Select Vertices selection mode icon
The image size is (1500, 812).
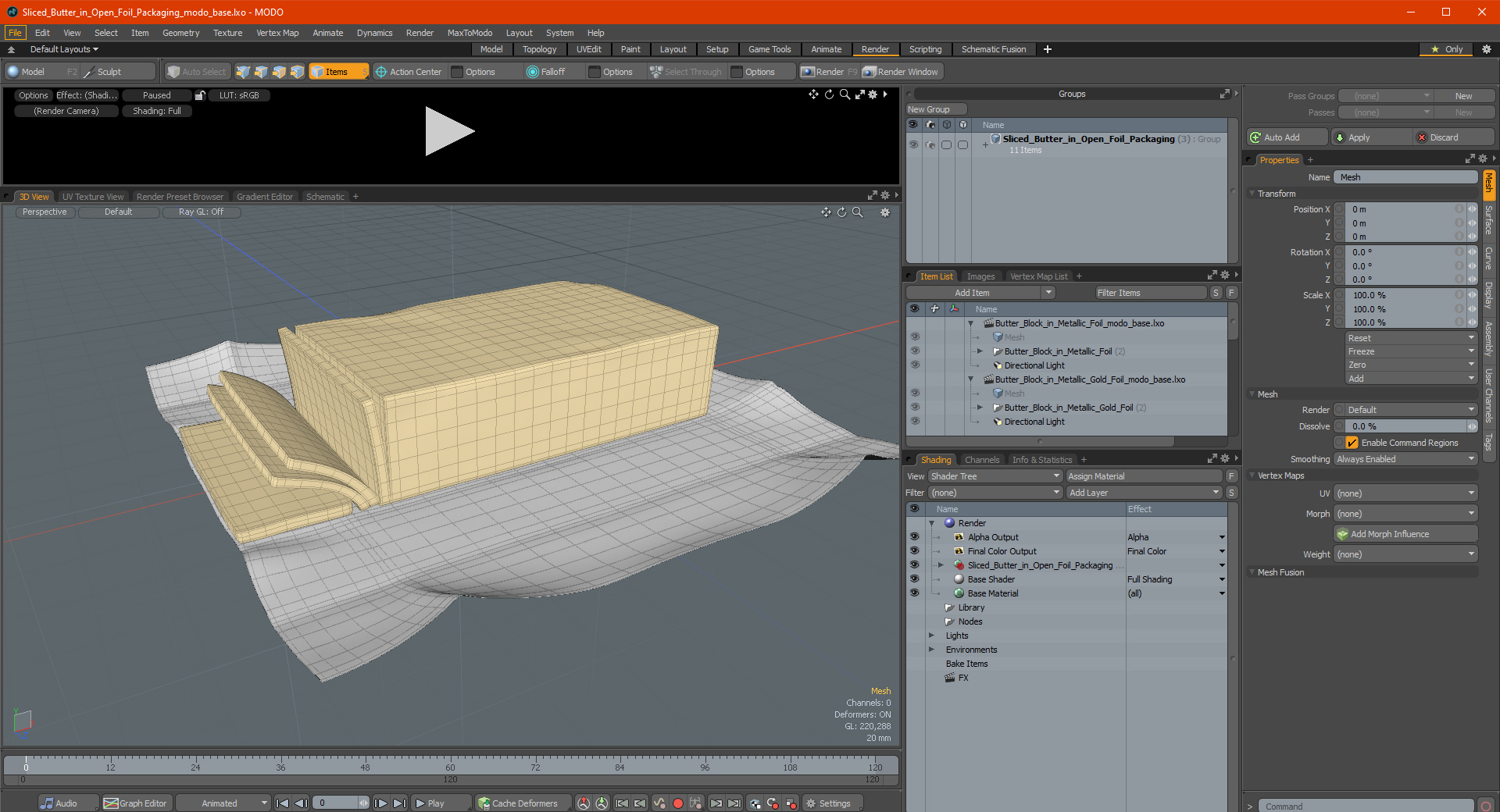click(243, 72)
